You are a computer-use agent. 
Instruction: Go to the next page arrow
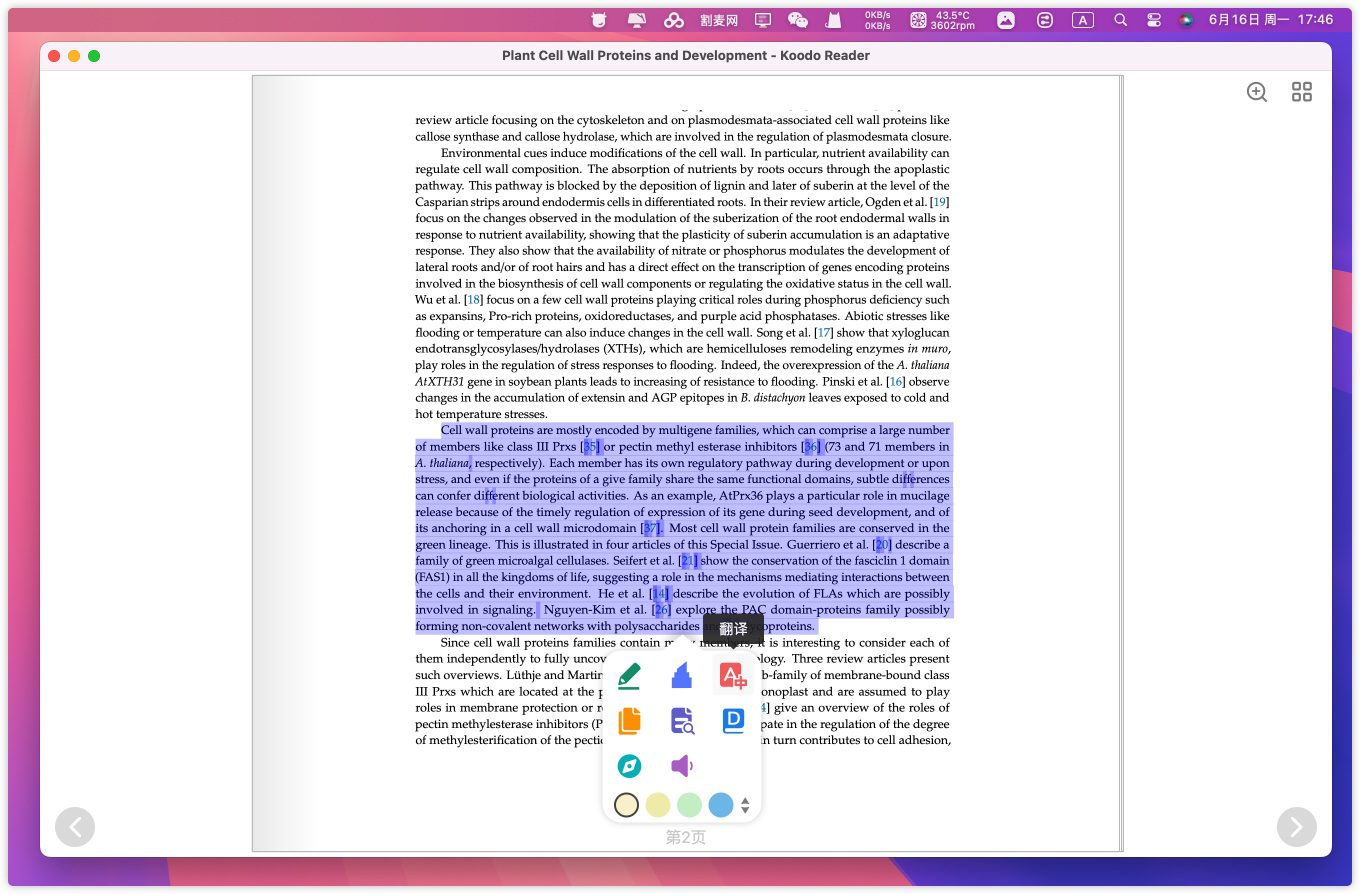[1296, 827]
